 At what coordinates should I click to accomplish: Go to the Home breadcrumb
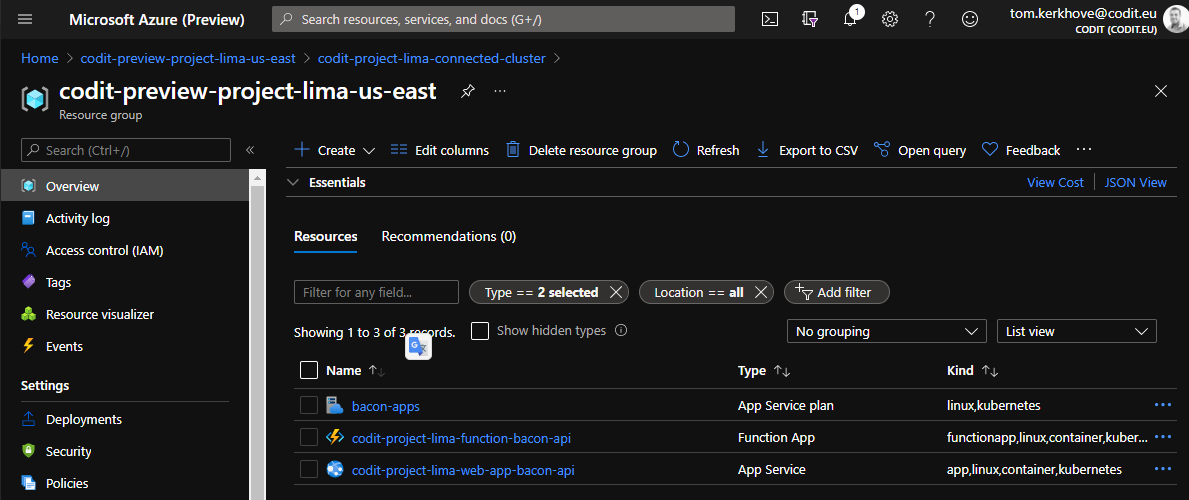39,58
